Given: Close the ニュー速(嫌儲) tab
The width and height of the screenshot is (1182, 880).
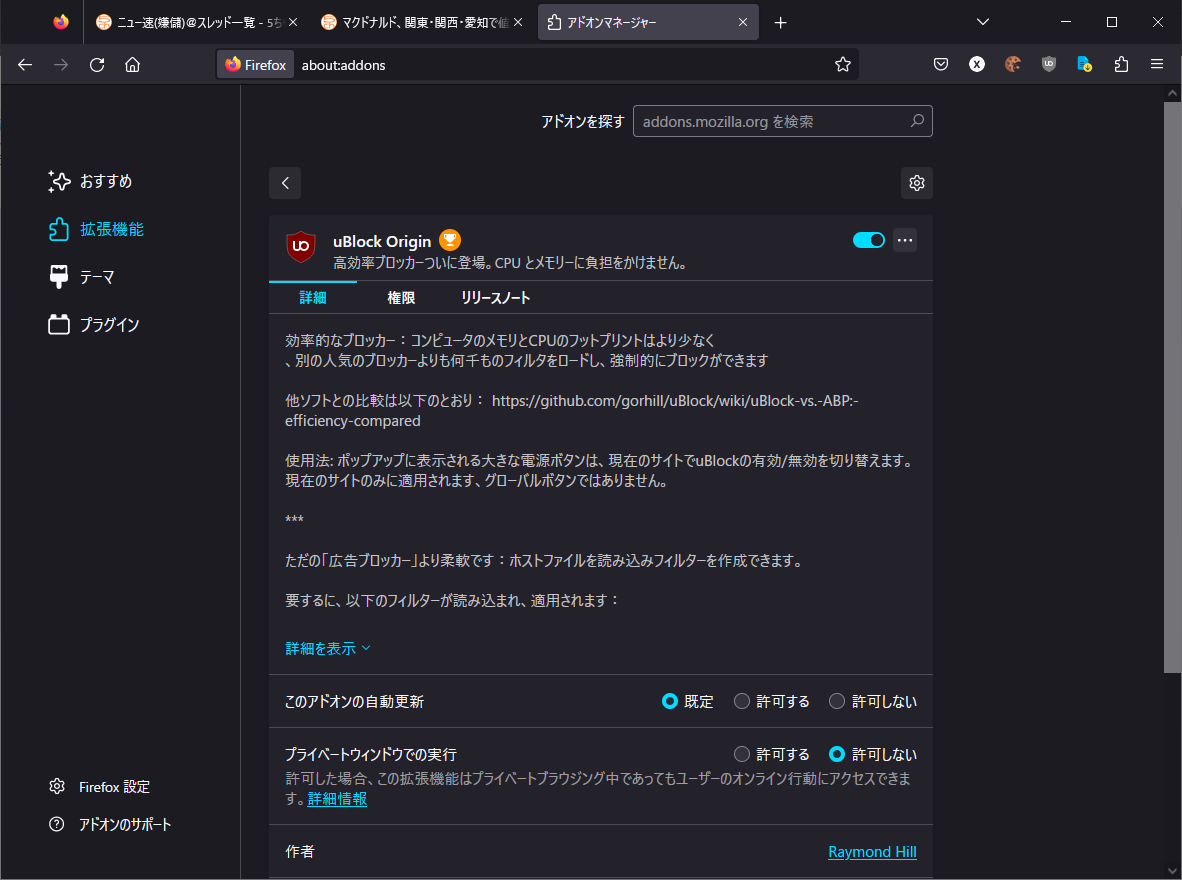Looking at the screenshot, I should point(293,23).
